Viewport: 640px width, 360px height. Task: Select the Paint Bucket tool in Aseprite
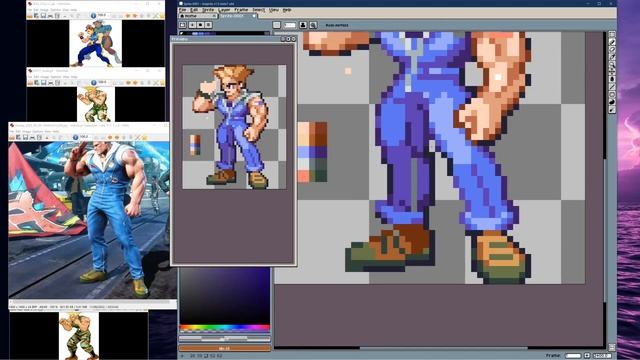coord(612,78)
